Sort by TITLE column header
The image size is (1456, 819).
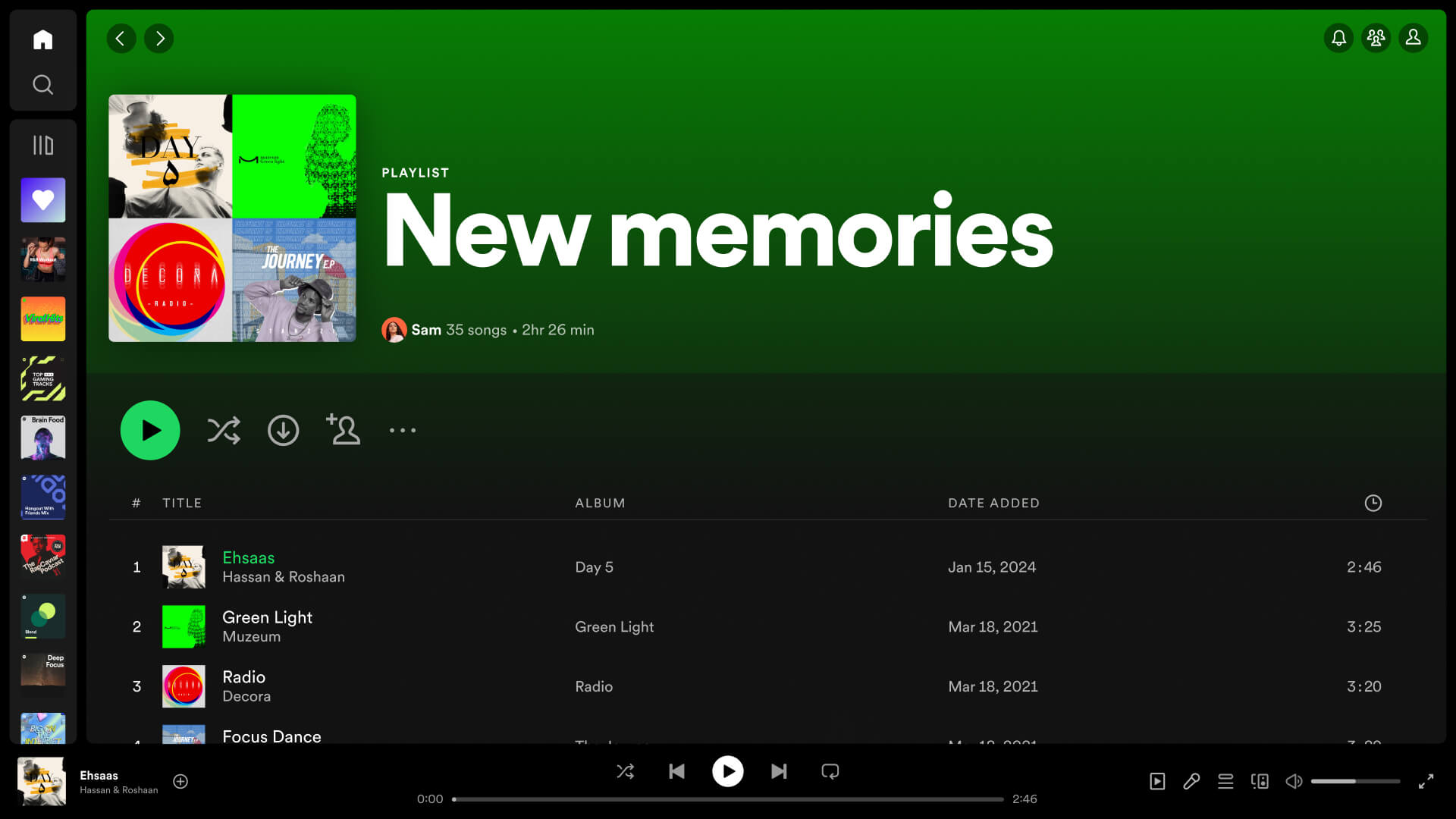(182, 503)
